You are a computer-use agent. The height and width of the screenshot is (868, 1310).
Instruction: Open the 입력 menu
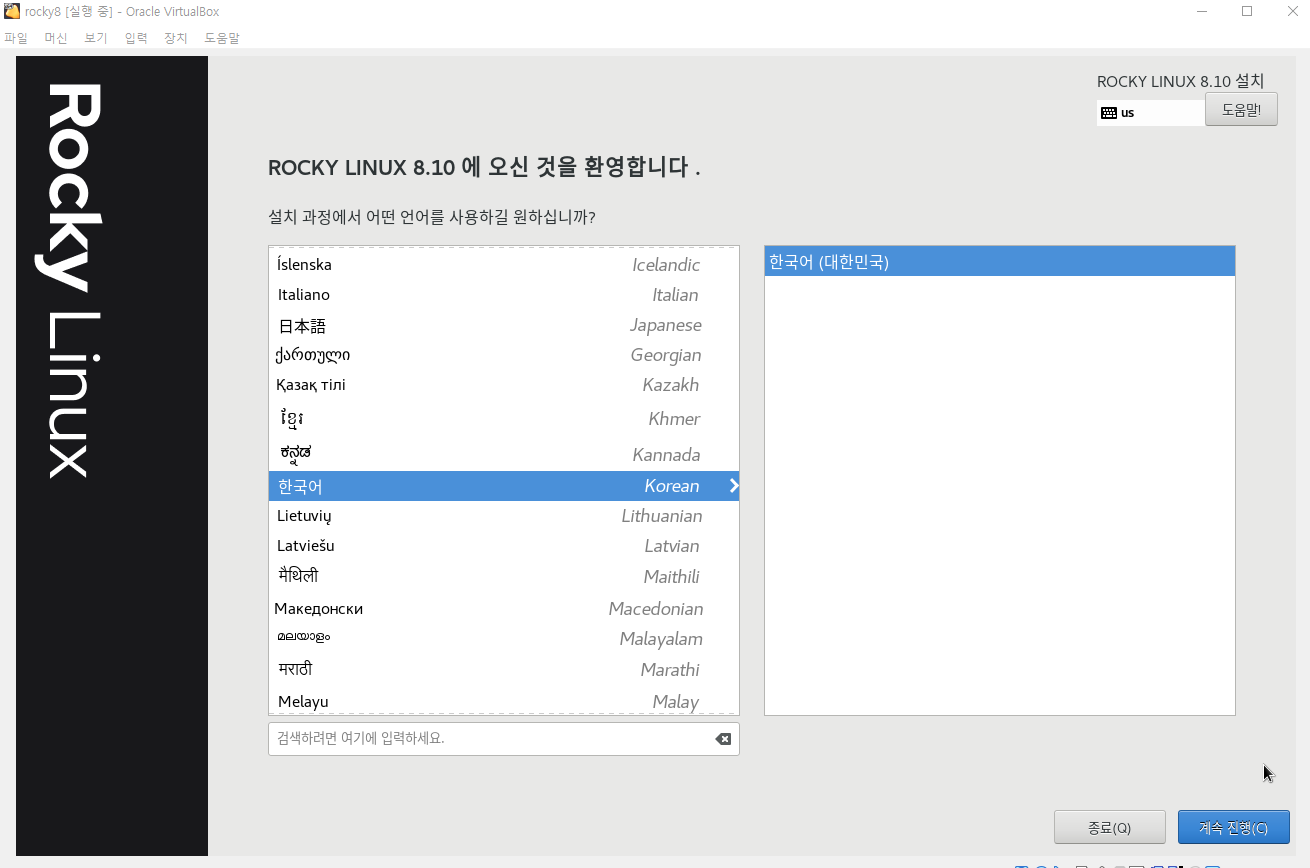(136, 38)
